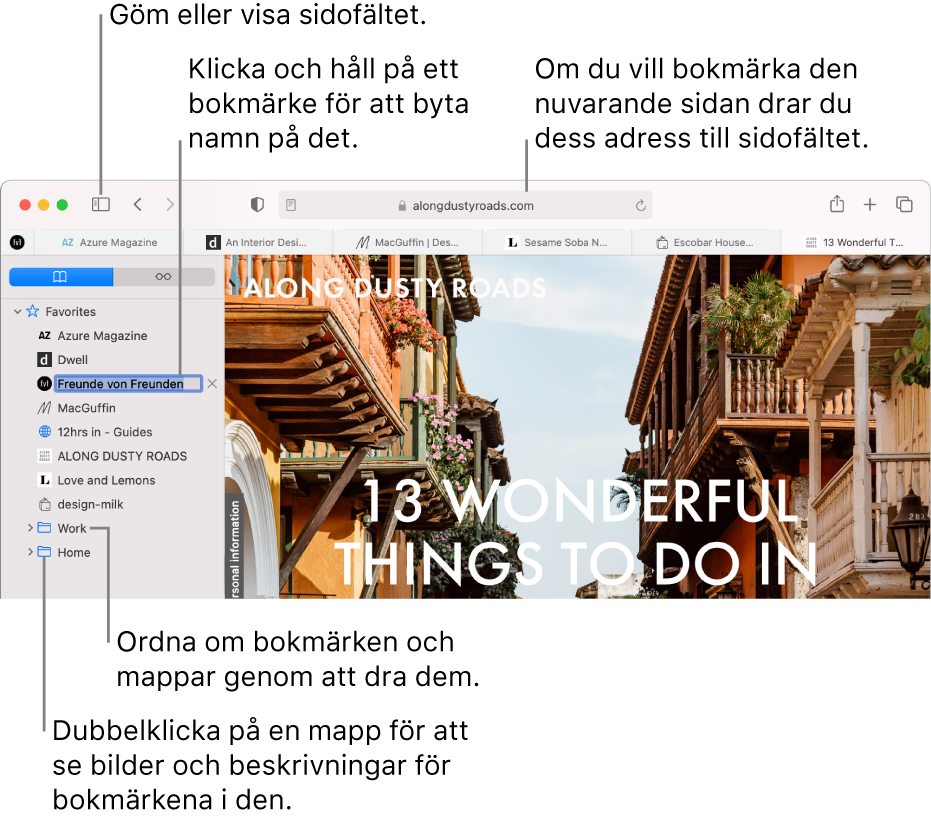The image size is (931, 822).
Task: Open the Privacy Report shield icon
Action: [257, 205]
